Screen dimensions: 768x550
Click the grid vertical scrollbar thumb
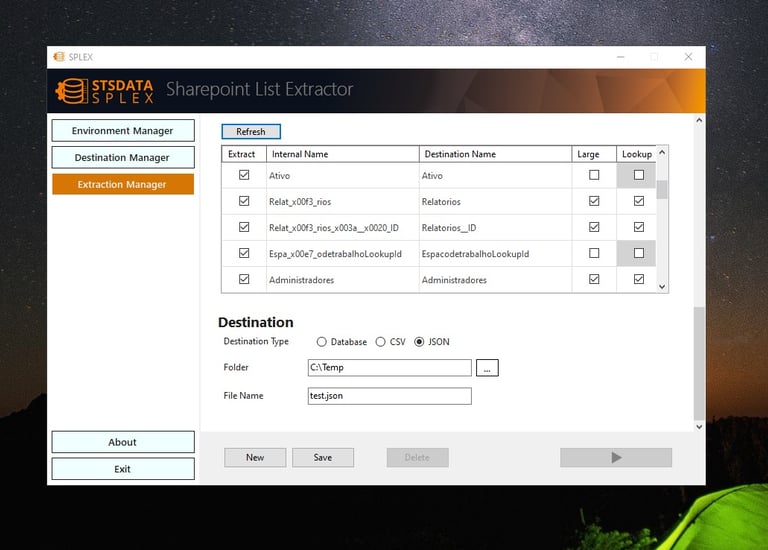click(x=662, y=190)
